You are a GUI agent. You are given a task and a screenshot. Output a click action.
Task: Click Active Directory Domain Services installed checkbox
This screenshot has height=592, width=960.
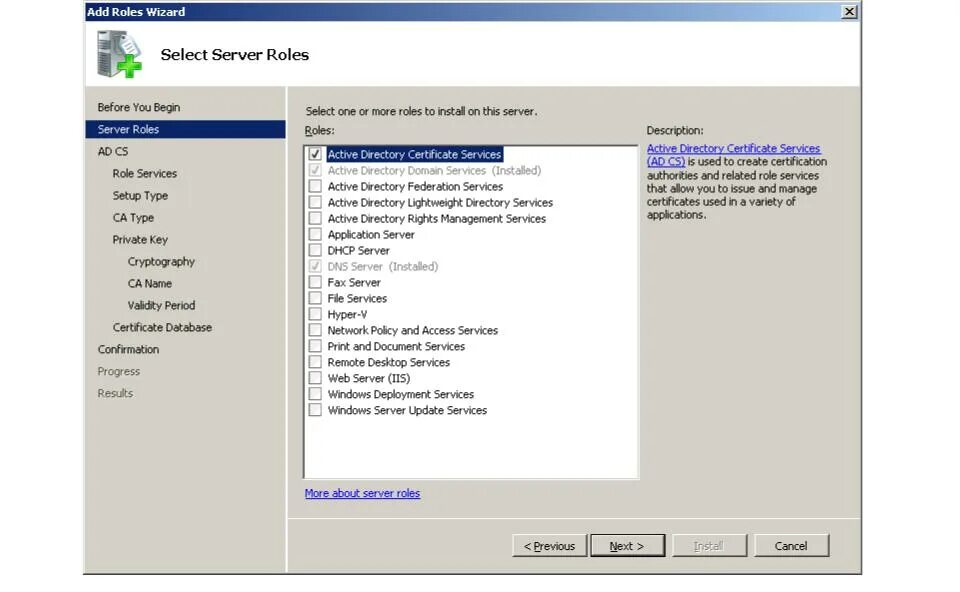tap(315, 170)
